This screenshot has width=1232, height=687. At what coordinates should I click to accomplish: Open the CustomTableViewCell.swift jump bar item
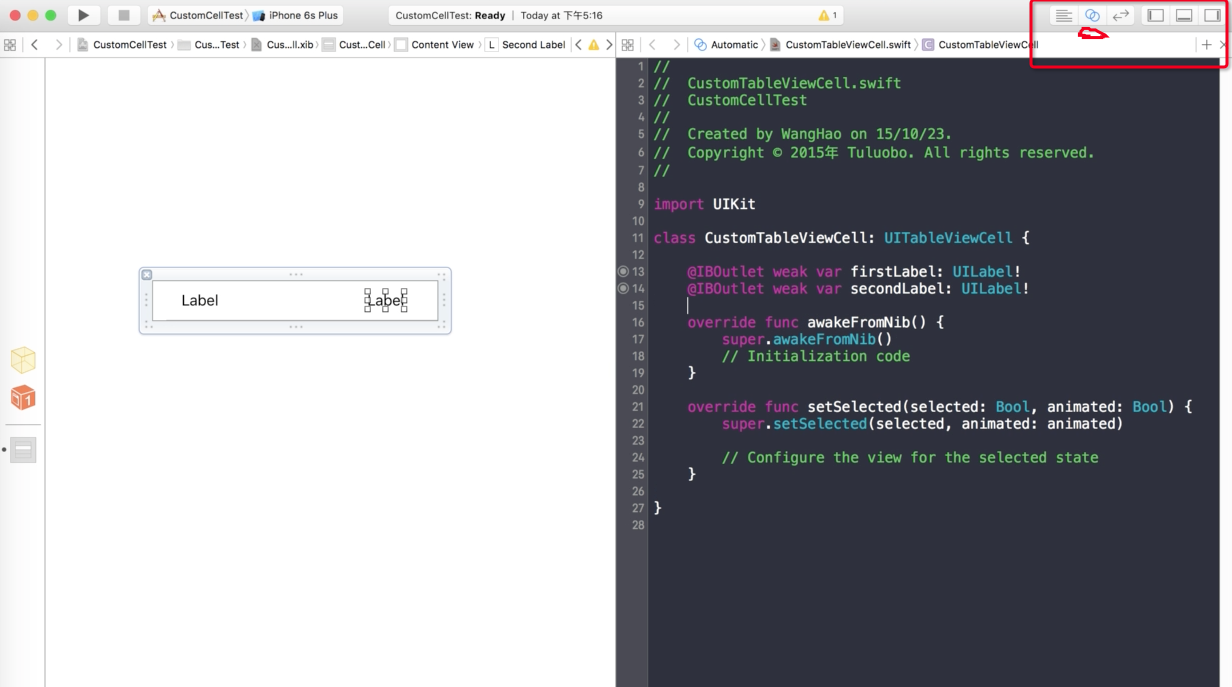(840, 45)
